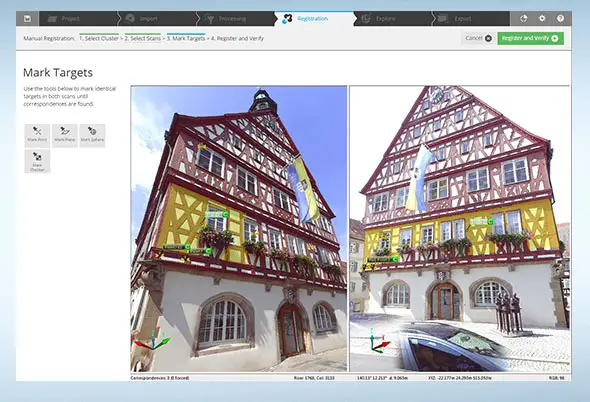Viewport: 590px width, 402px height.
Task: Select the Mark Checker tool
Action: 37,161
